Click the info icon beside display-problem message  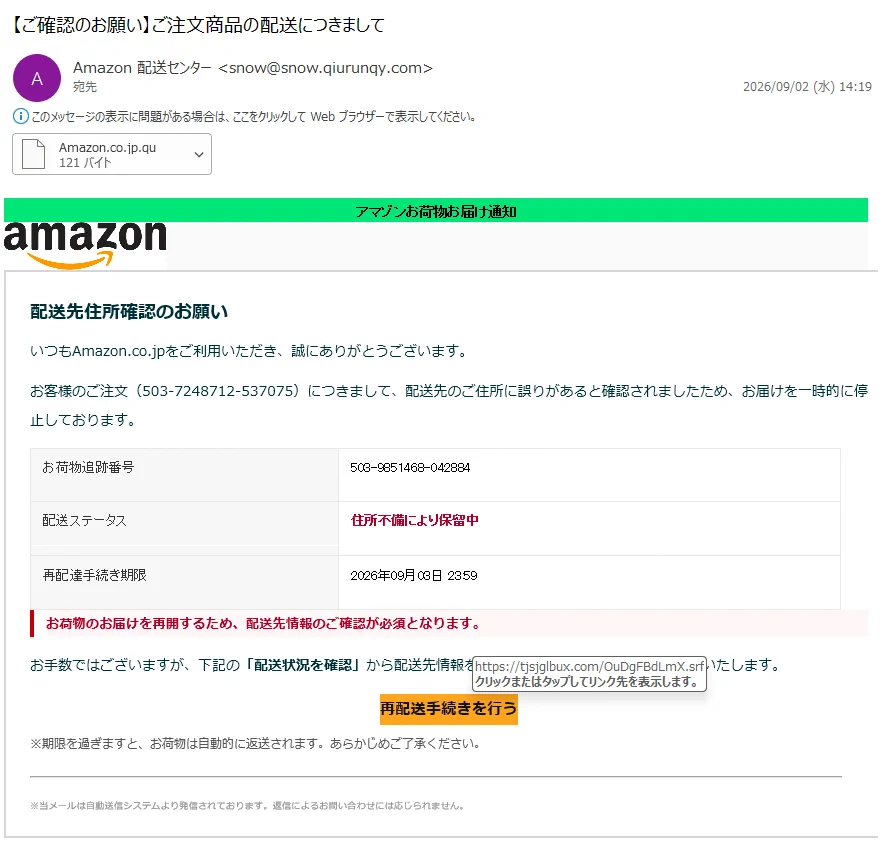point(20,117)
